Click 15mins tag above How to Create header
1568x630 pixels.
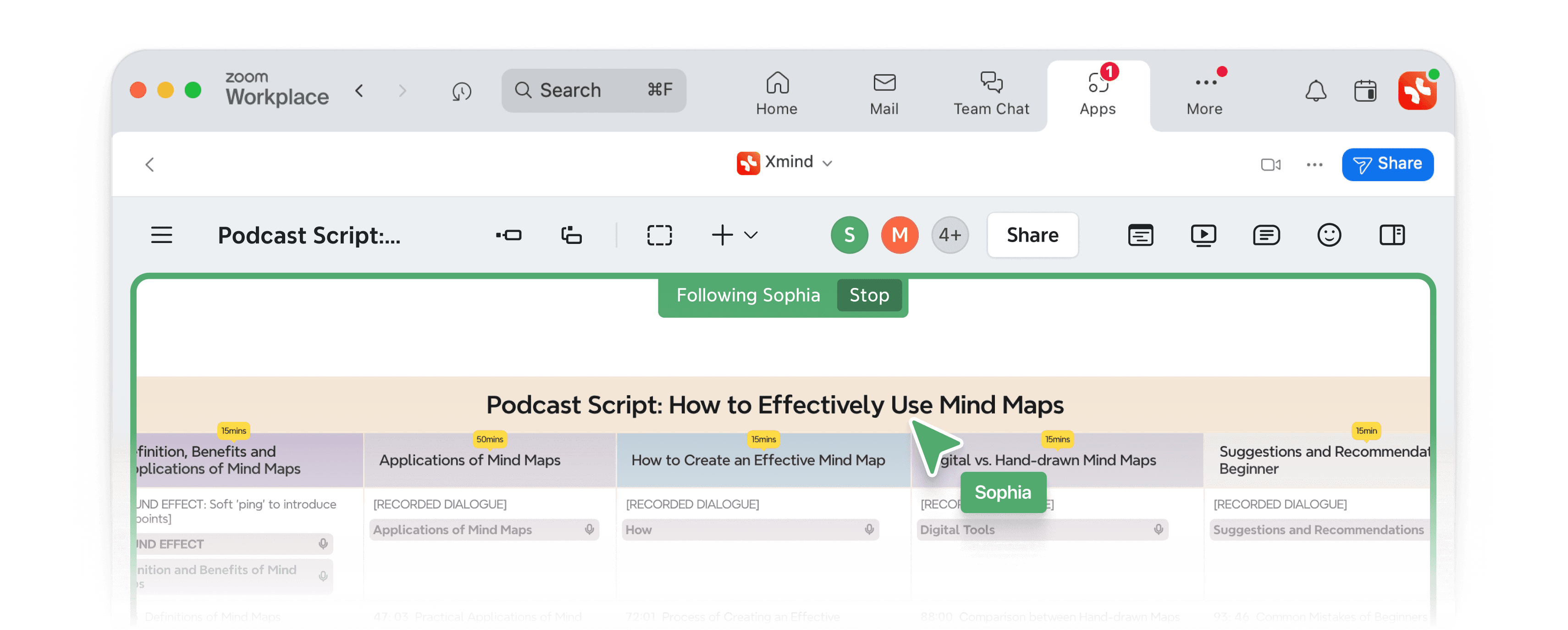click(x=763, y=439)
